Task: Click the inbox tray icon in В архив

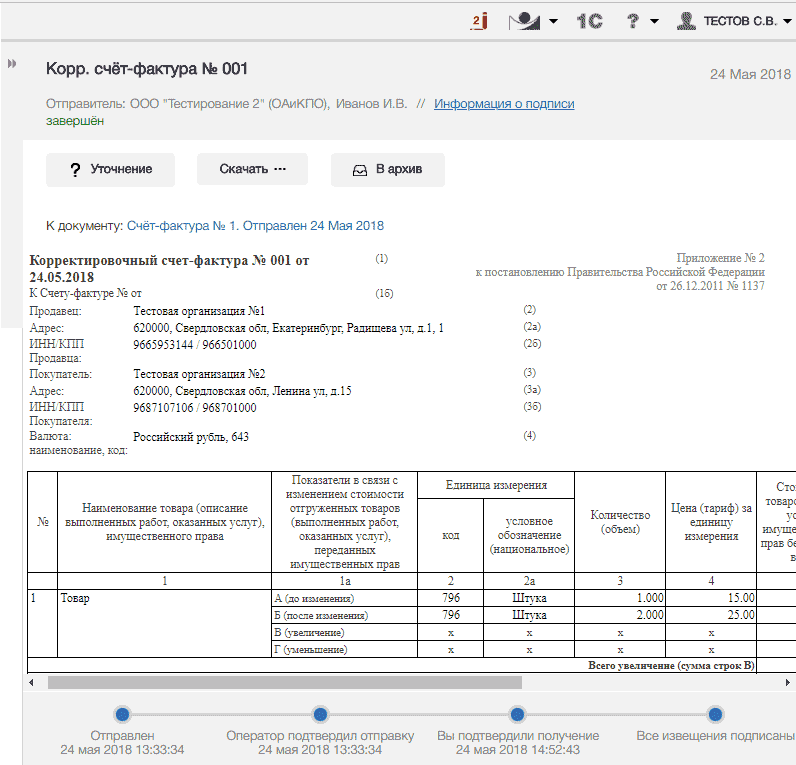Action: tap(359, 171)
